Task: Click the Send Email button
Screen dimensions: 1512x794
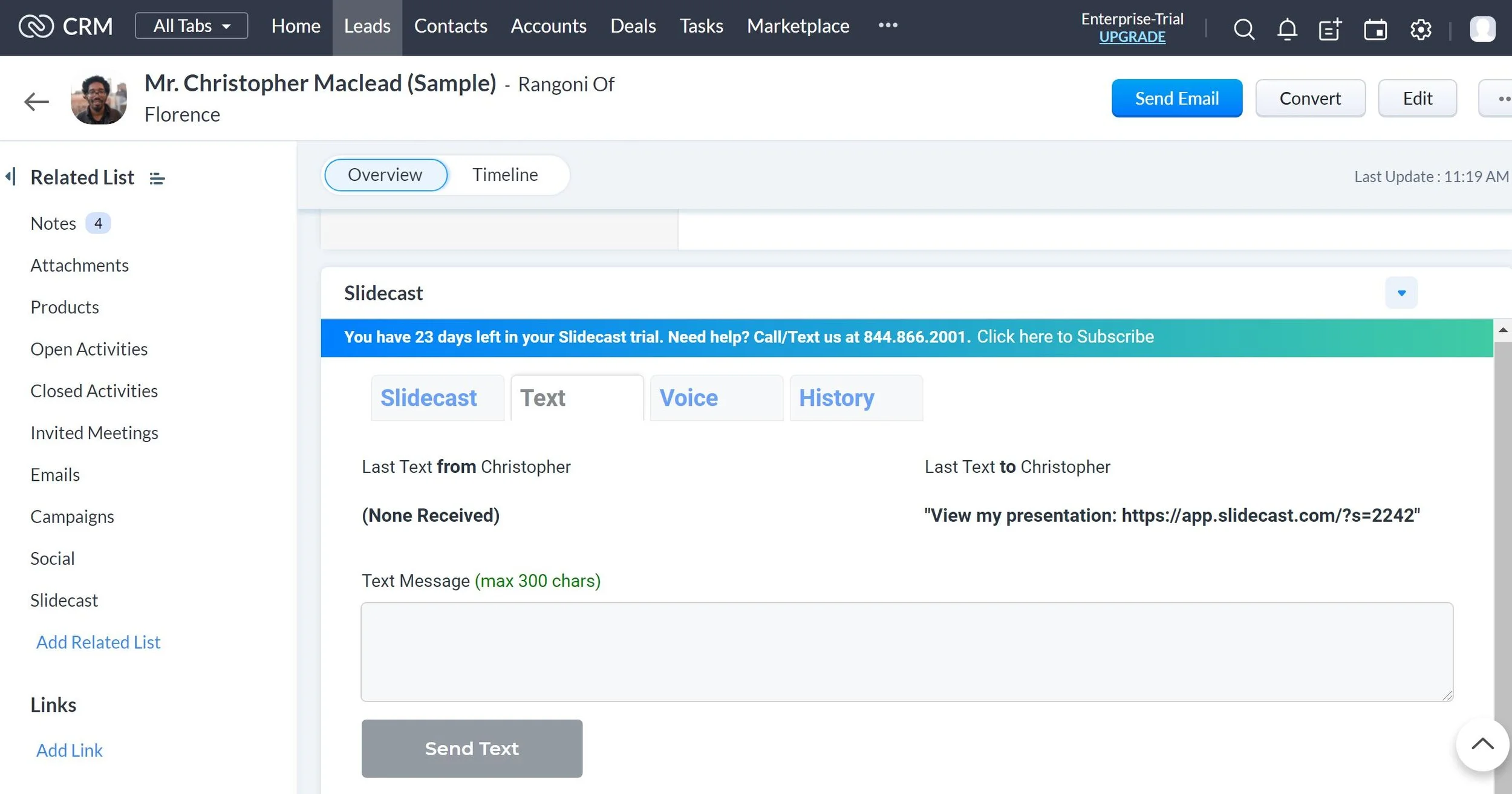Action: [x=1176, y=98]
